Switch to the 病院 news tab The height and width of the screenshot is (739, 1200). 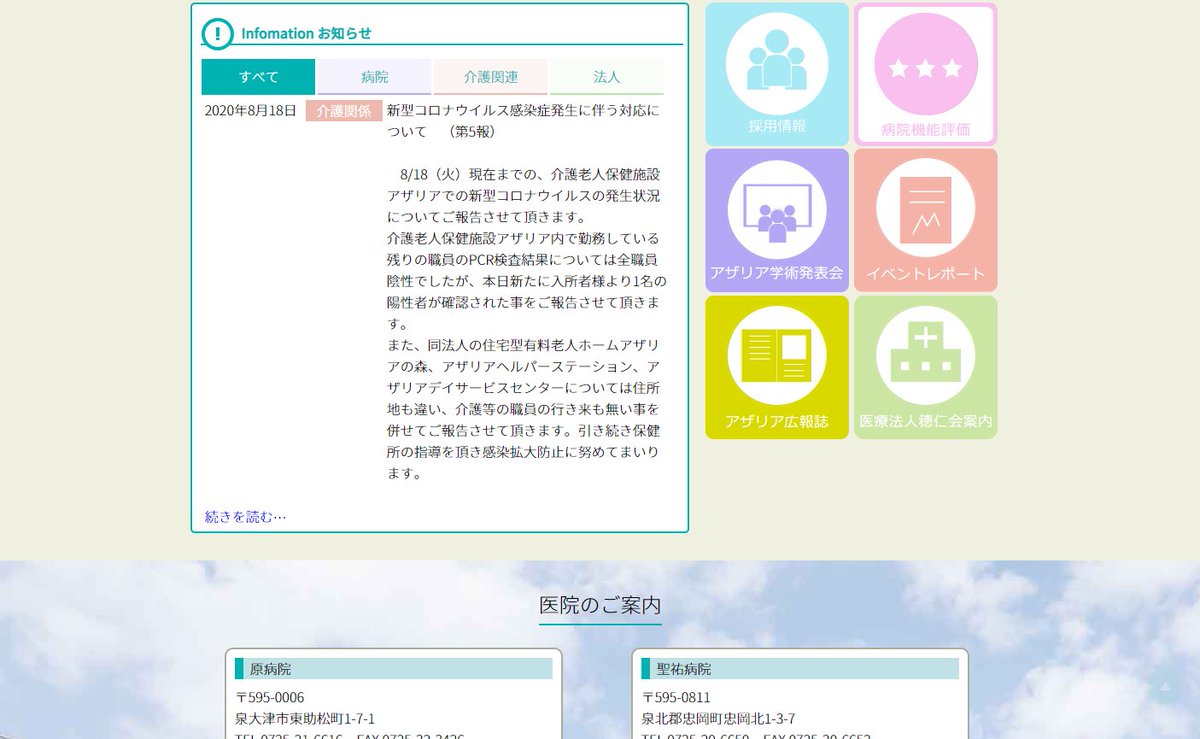pyautogui.click(x=374, y=77)
